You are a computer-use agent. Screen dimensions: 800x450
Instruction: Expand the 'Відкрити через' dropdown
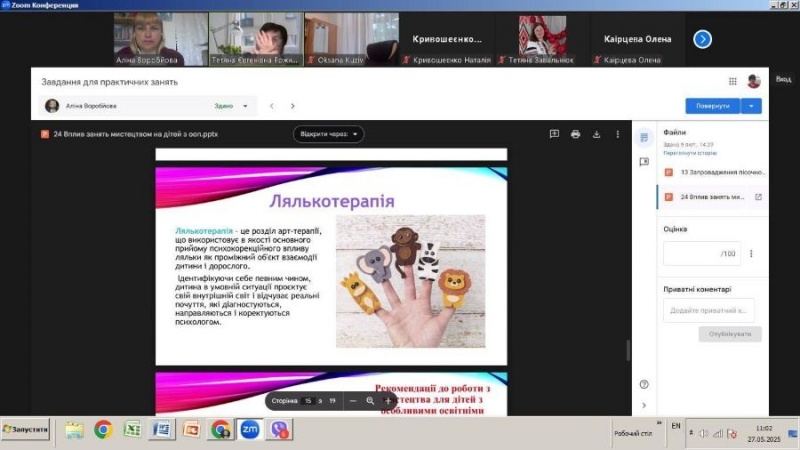328,134
